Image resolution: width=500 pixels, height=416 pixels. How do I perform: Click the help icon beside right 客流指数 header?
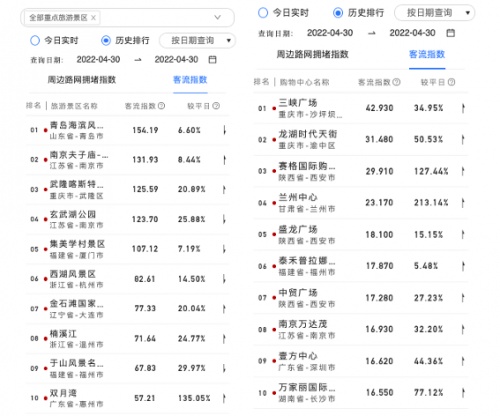[x=396, y=82]
